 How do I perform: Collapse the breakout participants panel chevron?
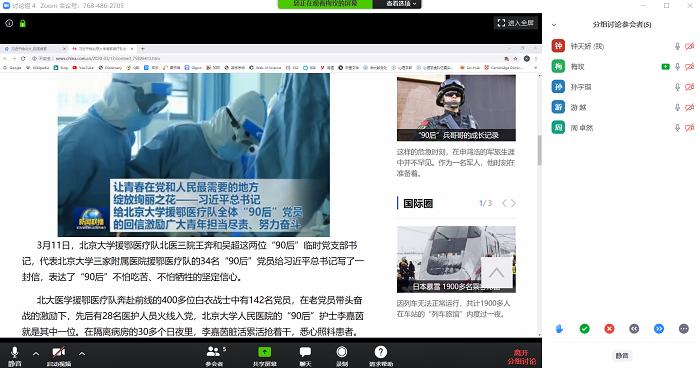click(554, 25)
